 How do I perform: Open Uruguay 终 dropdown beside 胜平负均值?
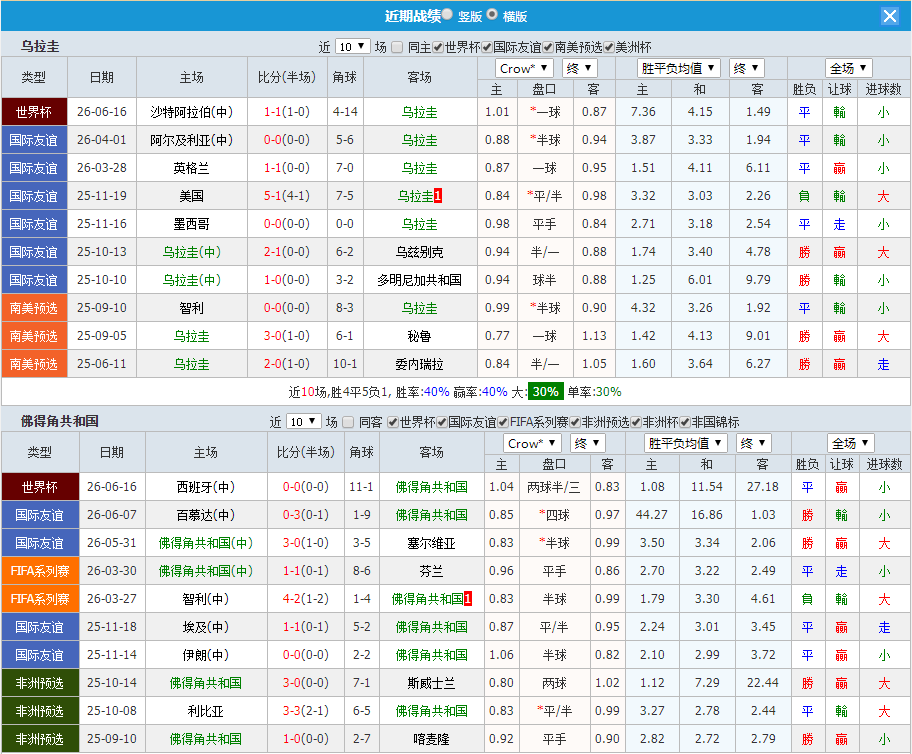tap(746, 68)
